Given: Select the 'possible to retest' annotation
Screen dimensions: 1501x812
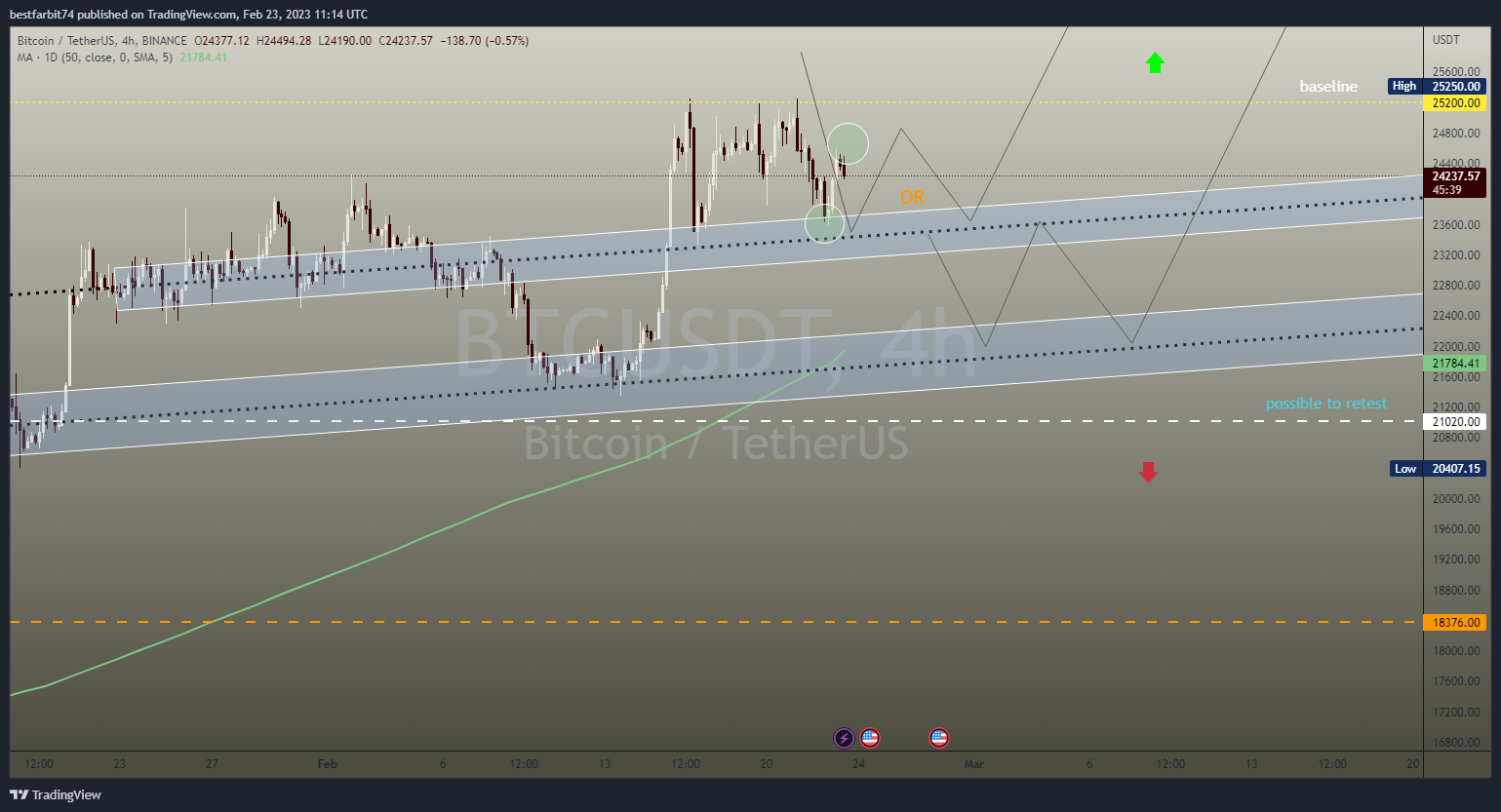Looking at the screenshot, I should click(x=1326, y=404).
